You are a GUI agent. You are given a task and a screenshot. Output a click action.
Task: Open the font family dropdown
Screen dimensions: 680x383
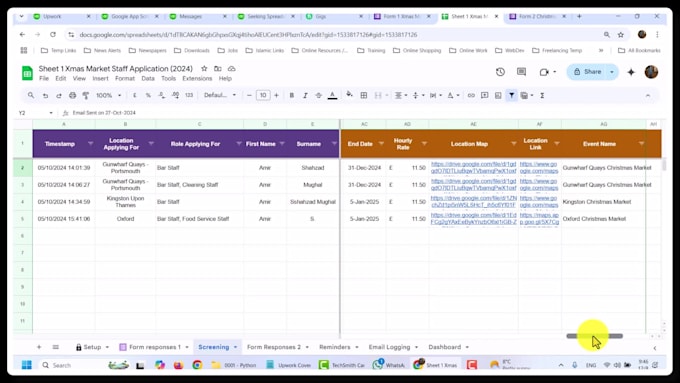coord(220,95)
